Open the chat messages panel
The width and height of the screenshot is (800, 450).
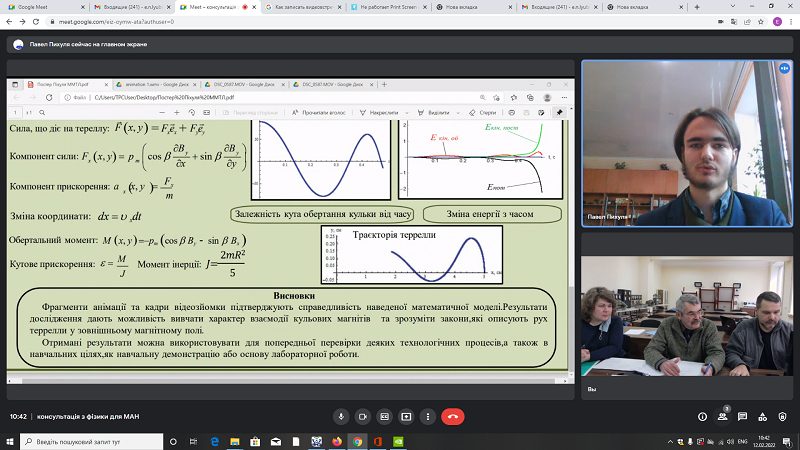click(742, 417)
